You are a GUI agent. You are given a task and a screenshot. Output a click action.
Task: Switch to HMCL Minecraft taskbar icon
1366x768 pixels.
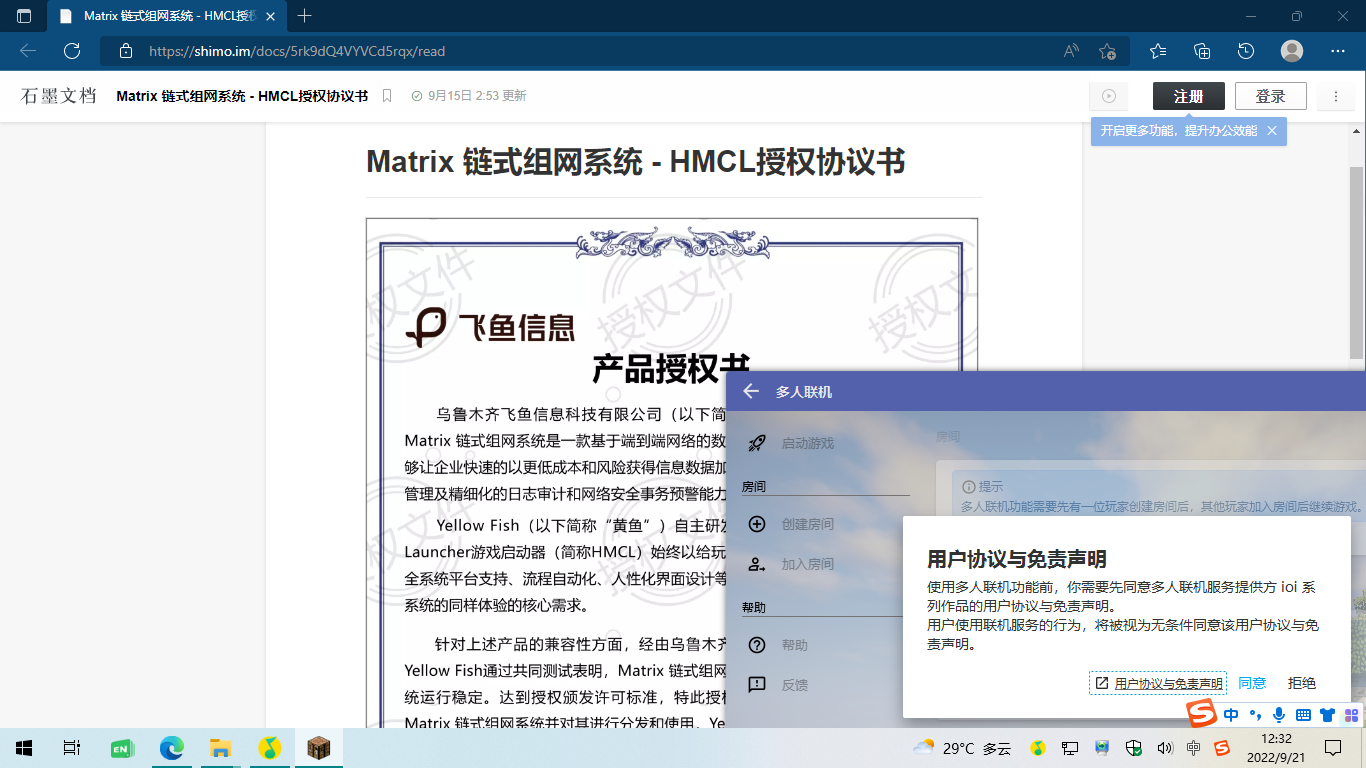[x=319, y=747]
